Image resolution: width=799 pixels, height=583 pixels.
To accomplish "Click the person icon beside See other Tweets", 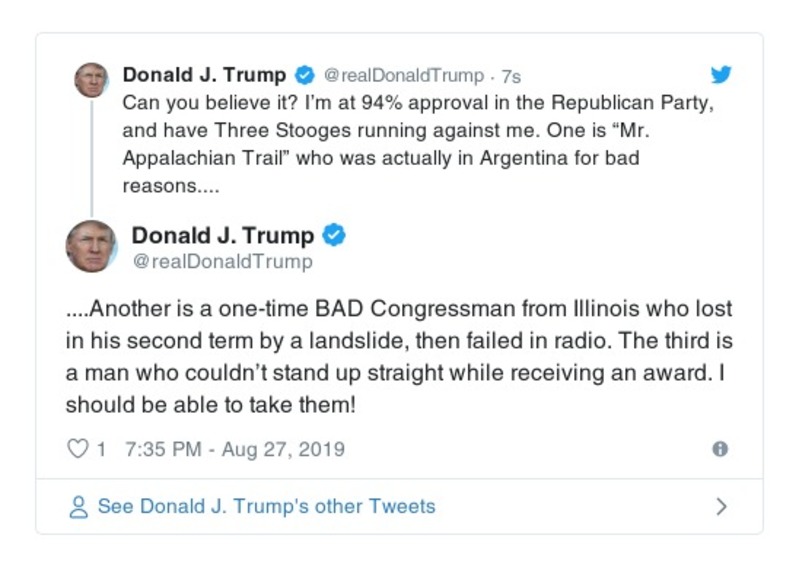I will 77,507.
